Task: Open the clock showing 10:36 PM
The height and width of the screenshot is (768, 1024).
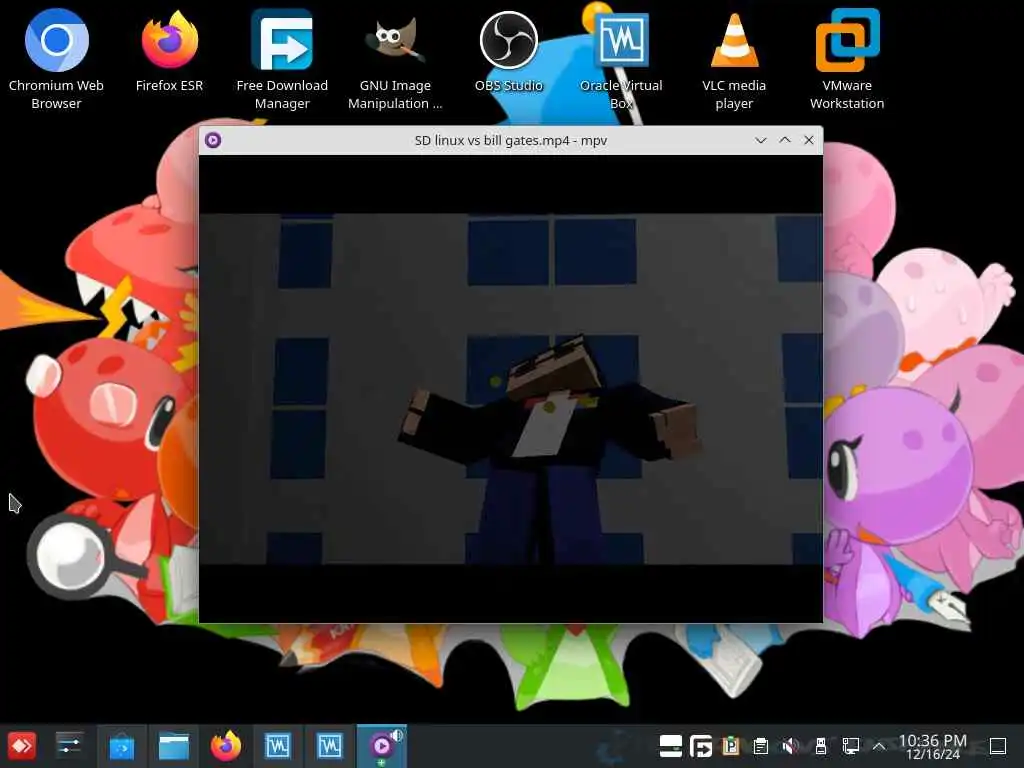Action: pos(933,746)
